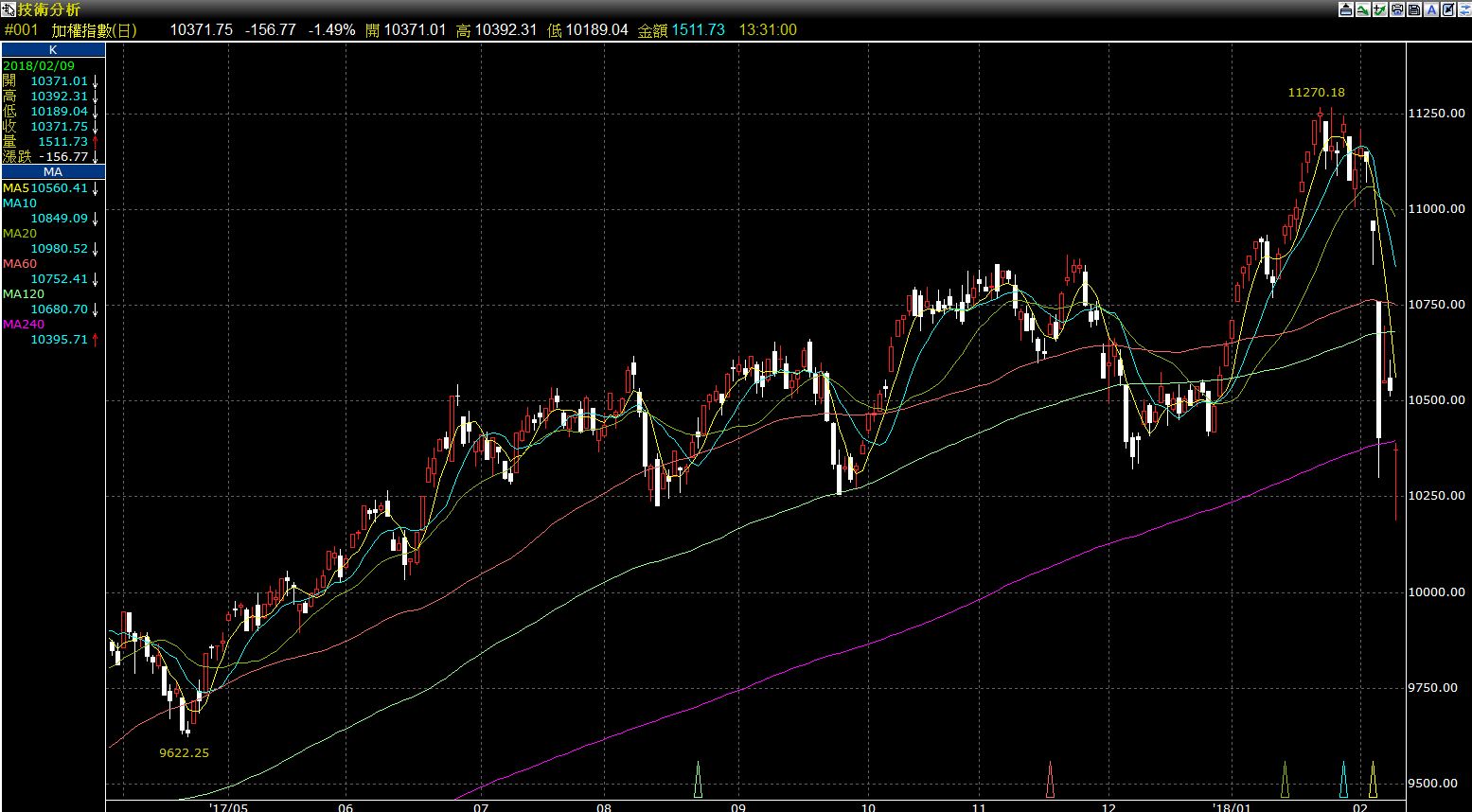Click the -1.49% change in top bar
Image resolution: width=1472 pixels, height=812 pixels.
330,29
